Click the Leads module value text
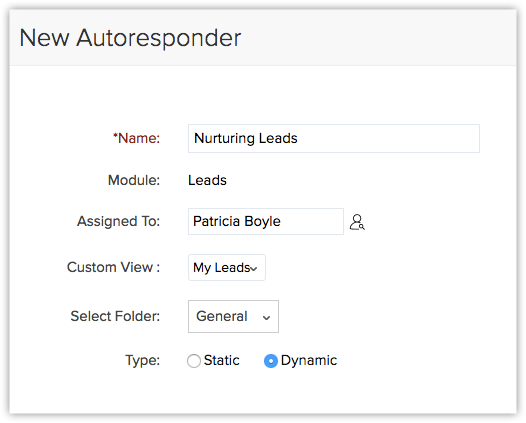 (207, 180)
